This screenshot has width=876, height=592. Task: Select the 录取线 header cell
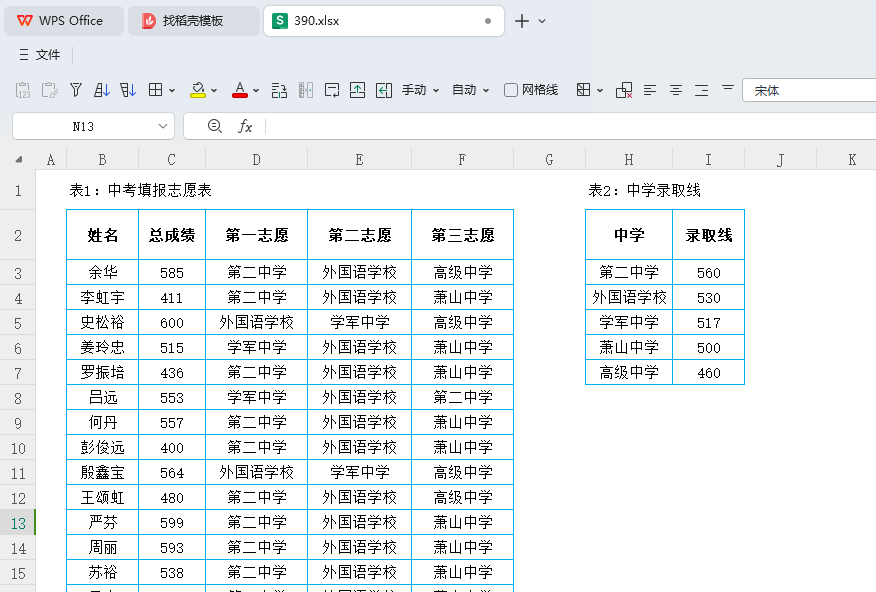point(708,235)
